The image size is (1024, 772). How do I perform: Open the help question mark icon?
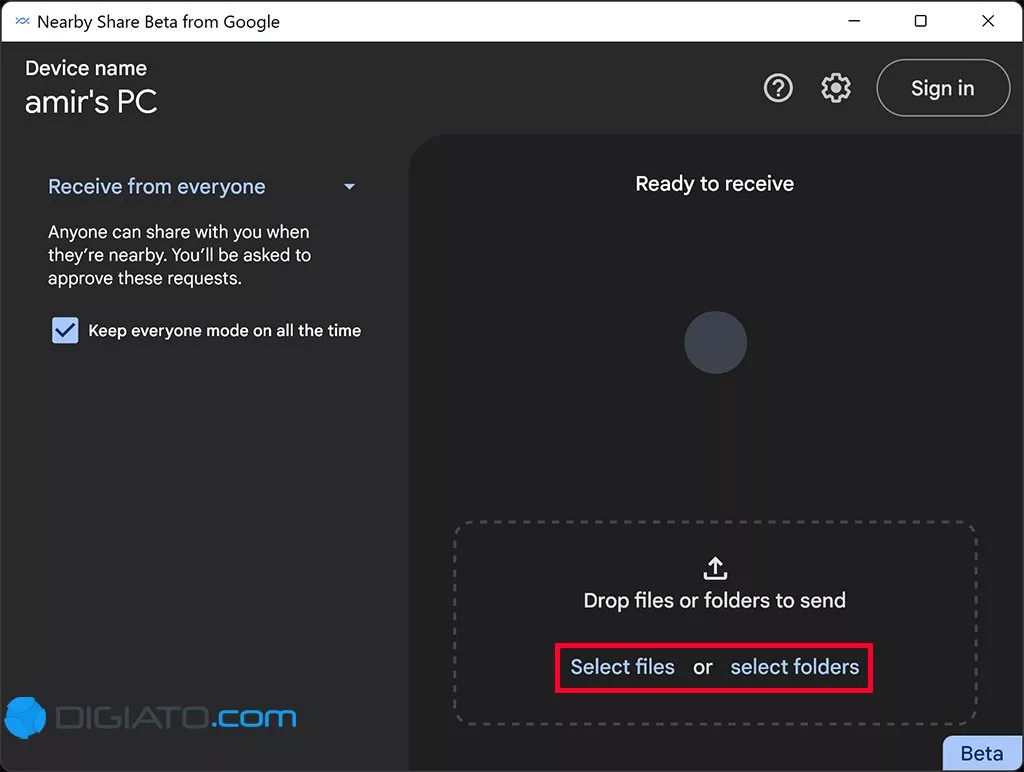(x=778, y=88)
